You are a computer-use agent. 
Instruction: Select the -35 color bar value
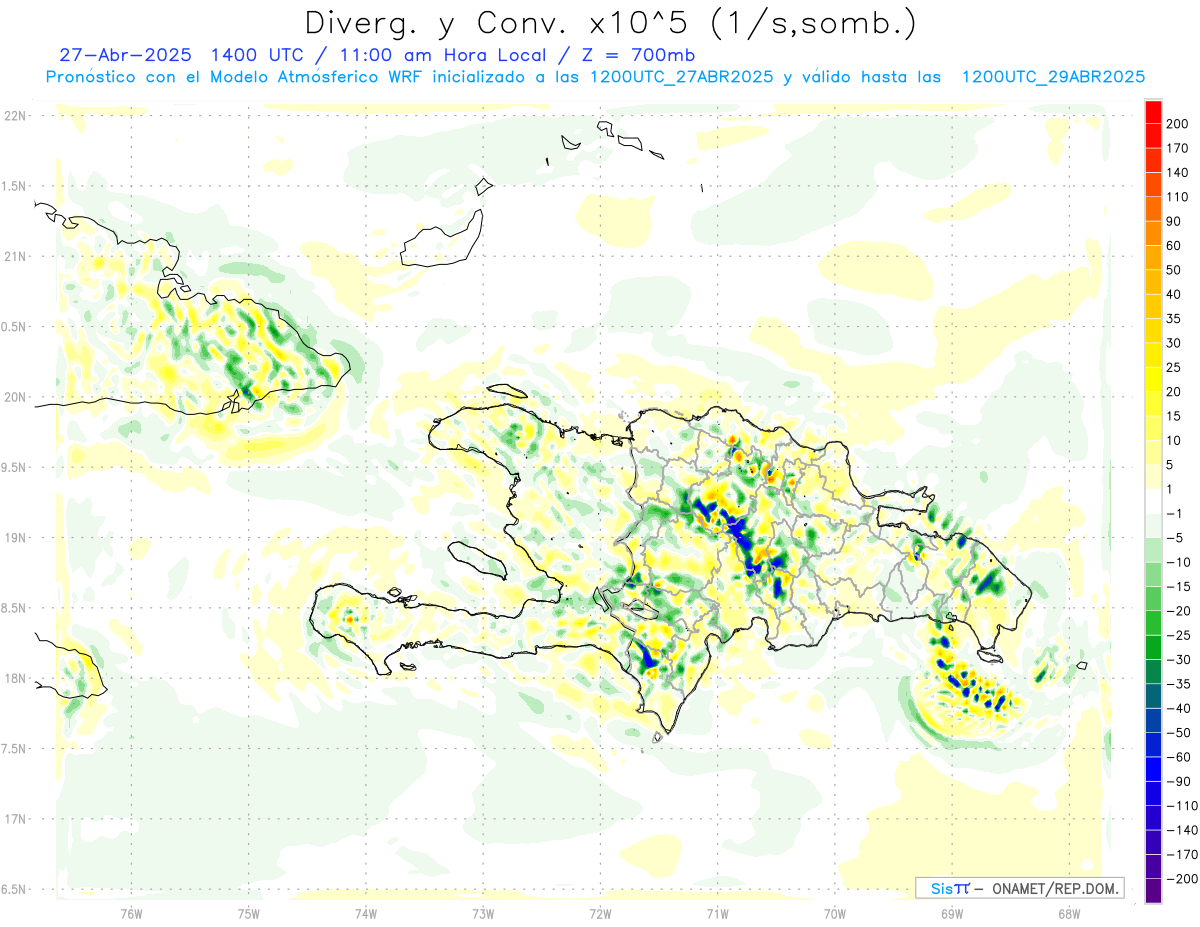pos(1179,684)
